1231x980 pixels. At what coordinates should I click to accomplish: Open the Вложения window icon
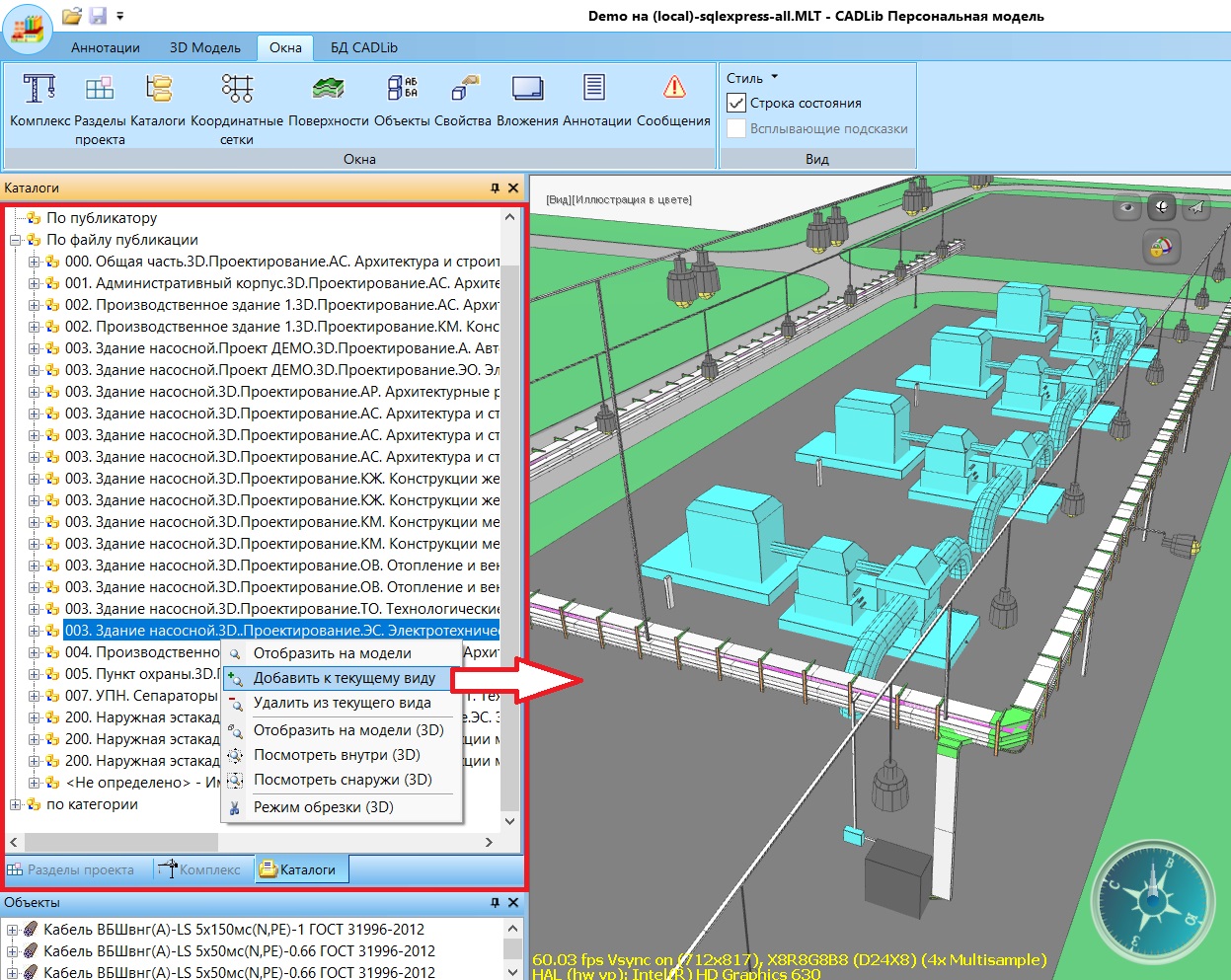tap(527, 89)
